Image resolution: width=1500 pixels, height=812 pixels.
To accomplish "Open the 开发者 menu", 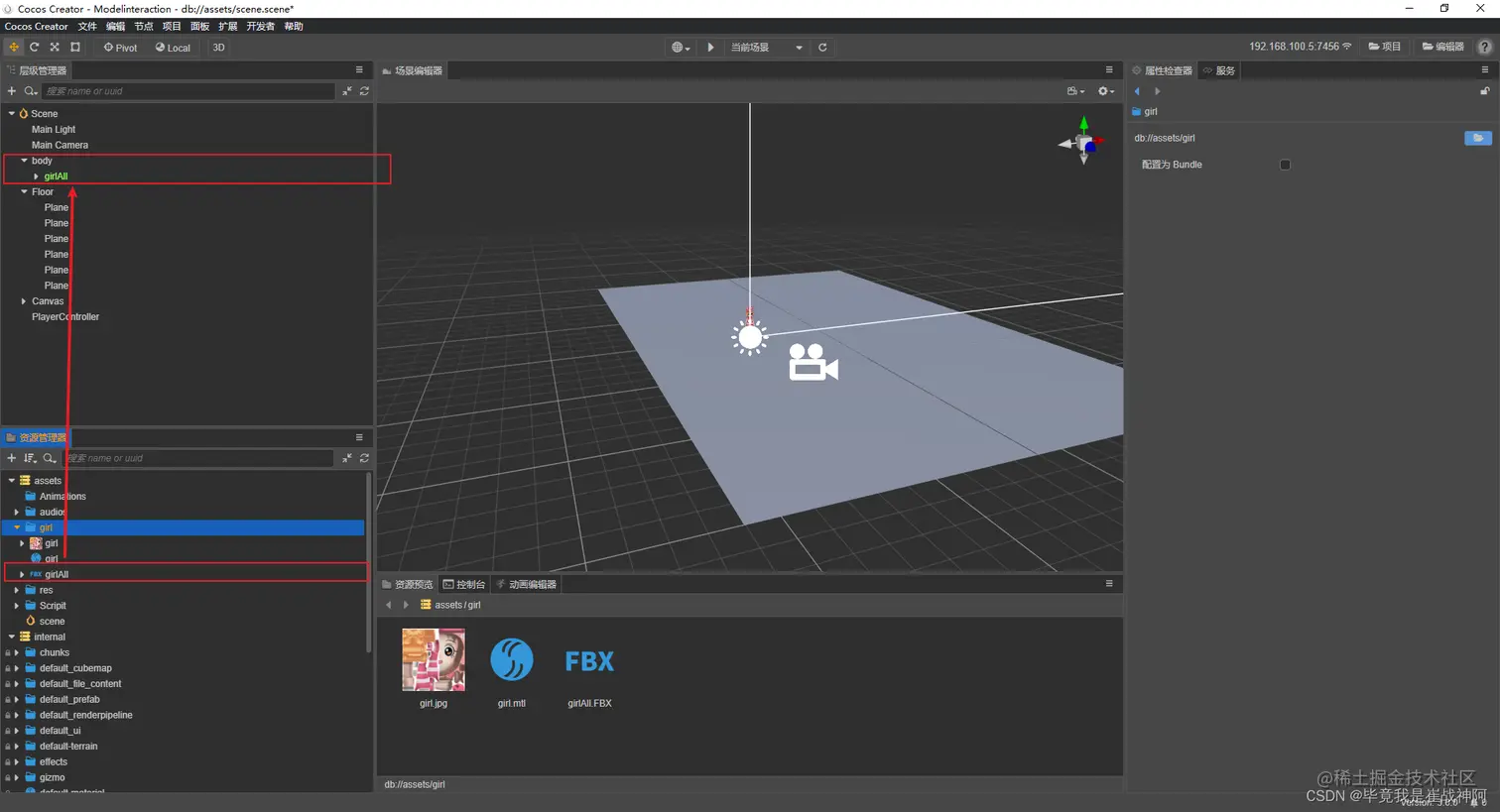I will pyautogui.click(x=260, y=26).
